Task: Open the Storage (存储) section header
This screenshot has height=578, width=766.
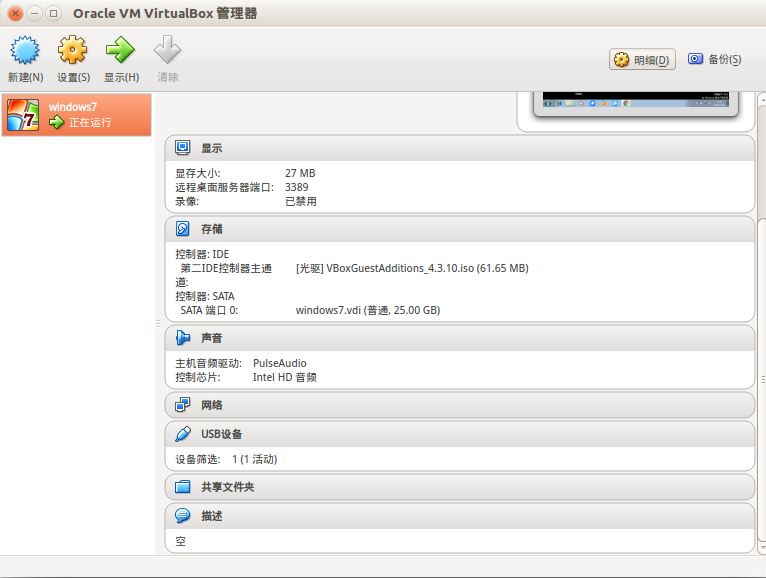Action: pos(460,229)
